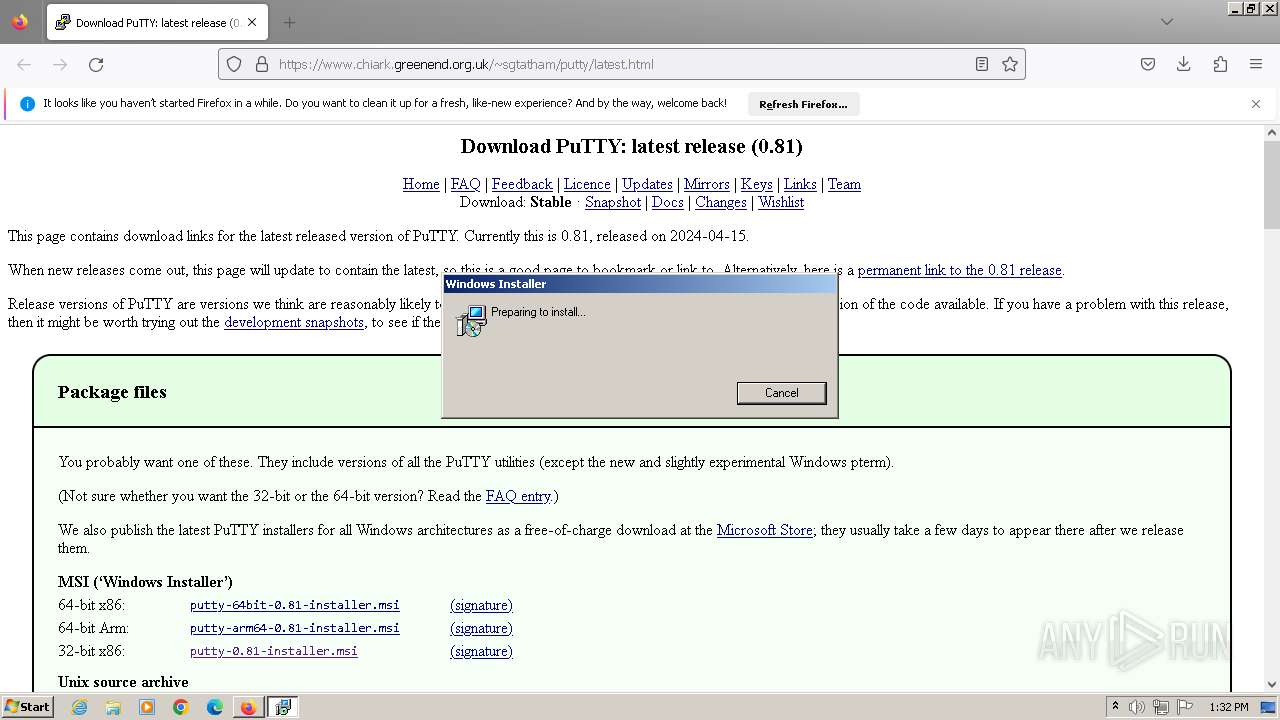1280x720 pixels.
Task: Click the page vertical scrollbar thumb
Action: (x=1272, y=185)
